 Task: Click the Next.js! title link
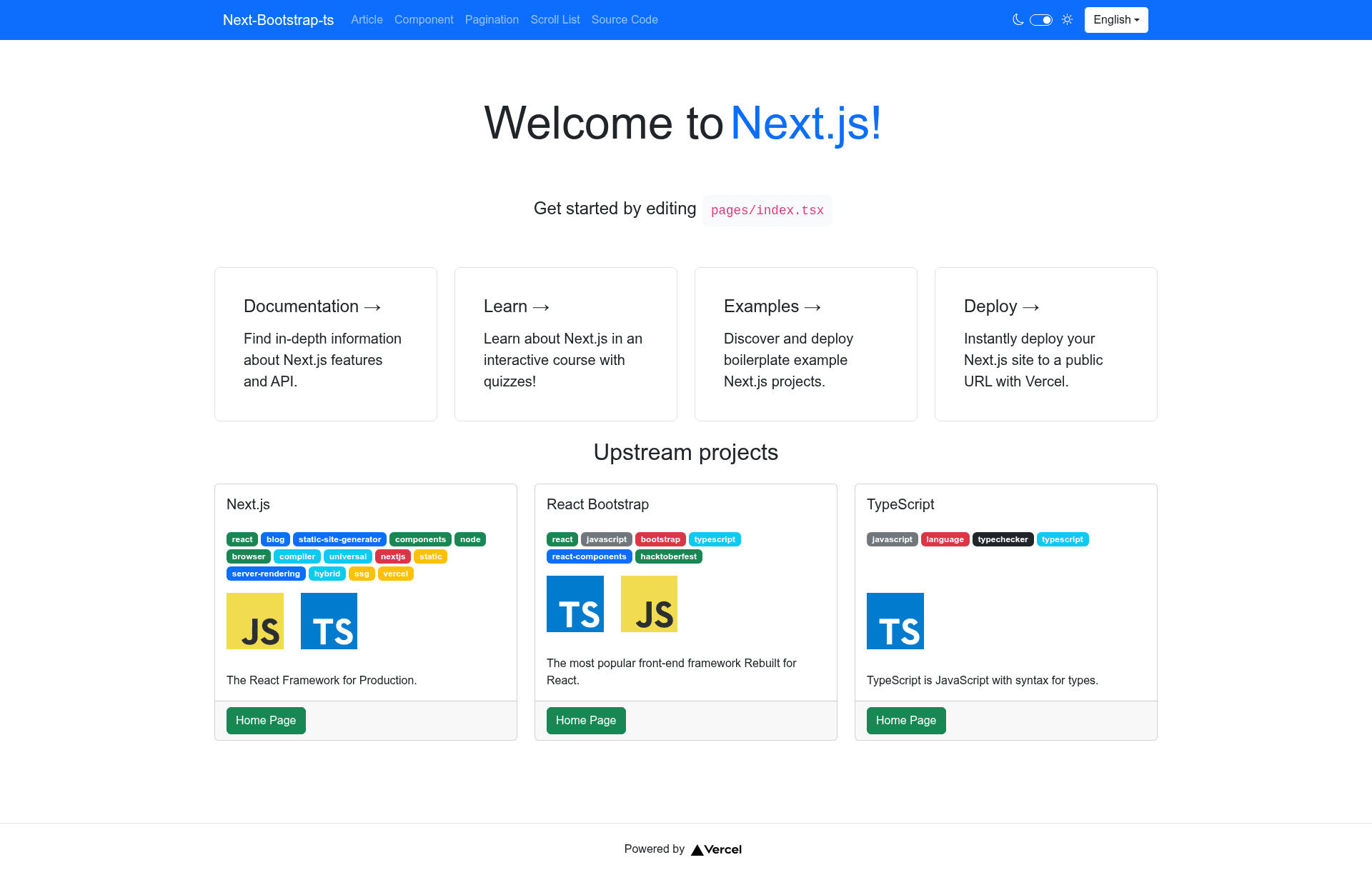[806, 123]
